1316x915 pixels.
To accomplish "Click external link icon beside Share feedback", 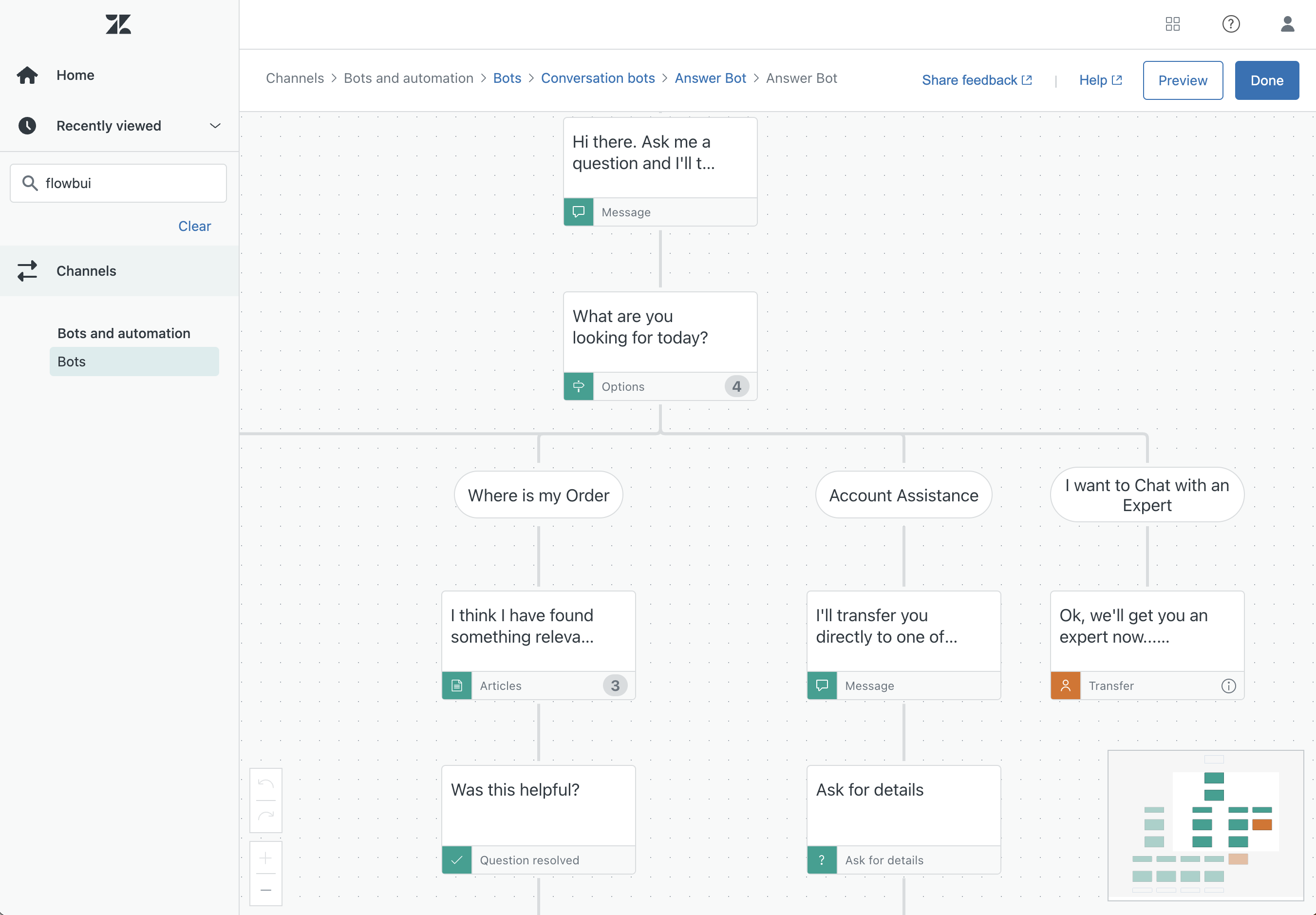I will click(x=1027, y=80).
